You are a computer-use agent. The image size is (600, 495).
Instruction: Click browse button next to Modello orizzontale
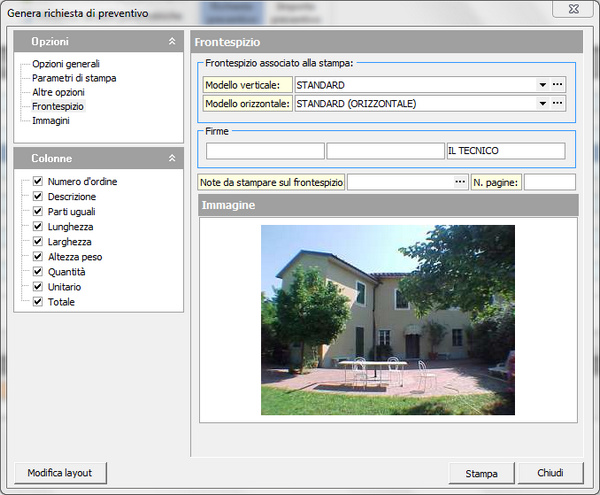coord(558,103)
